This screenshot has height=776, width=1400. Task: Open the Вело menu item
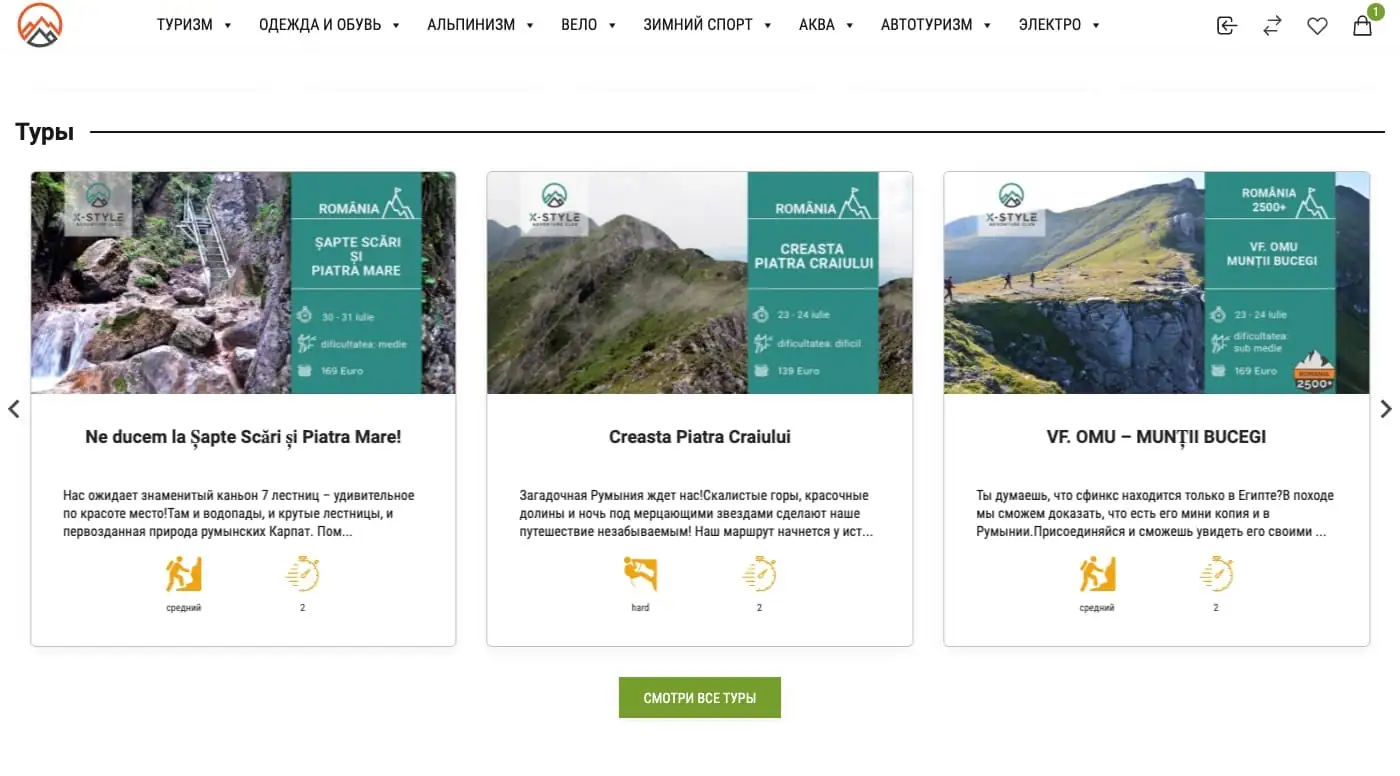click(x=589, y=25)
